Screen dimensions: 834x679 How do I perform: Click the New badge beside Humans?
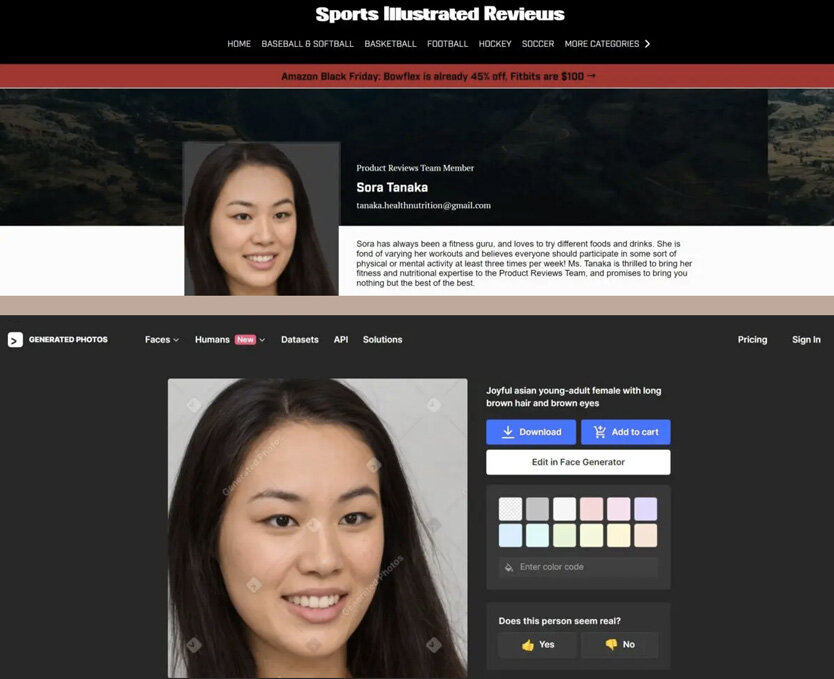pos(245,340)
